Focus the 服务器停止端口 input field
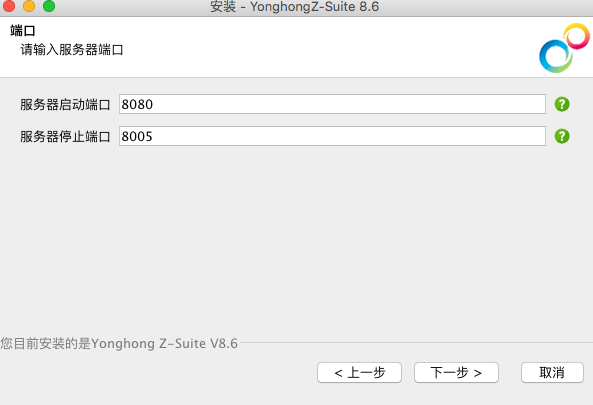 tap(332, 136)
